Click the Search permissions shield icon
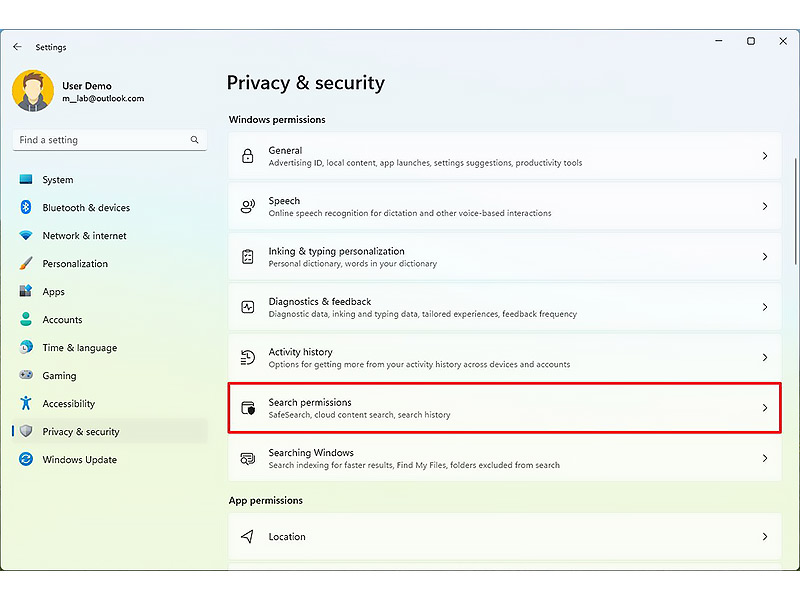This screenshot has height=600, width=800. (x=248, y=408)
